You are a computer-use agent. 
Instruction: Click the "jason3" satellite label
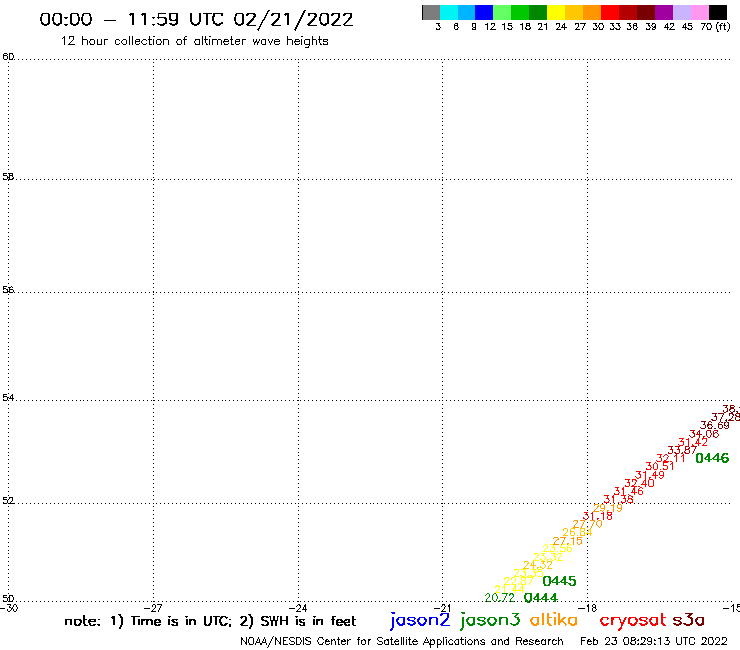(x=490, y=620)
